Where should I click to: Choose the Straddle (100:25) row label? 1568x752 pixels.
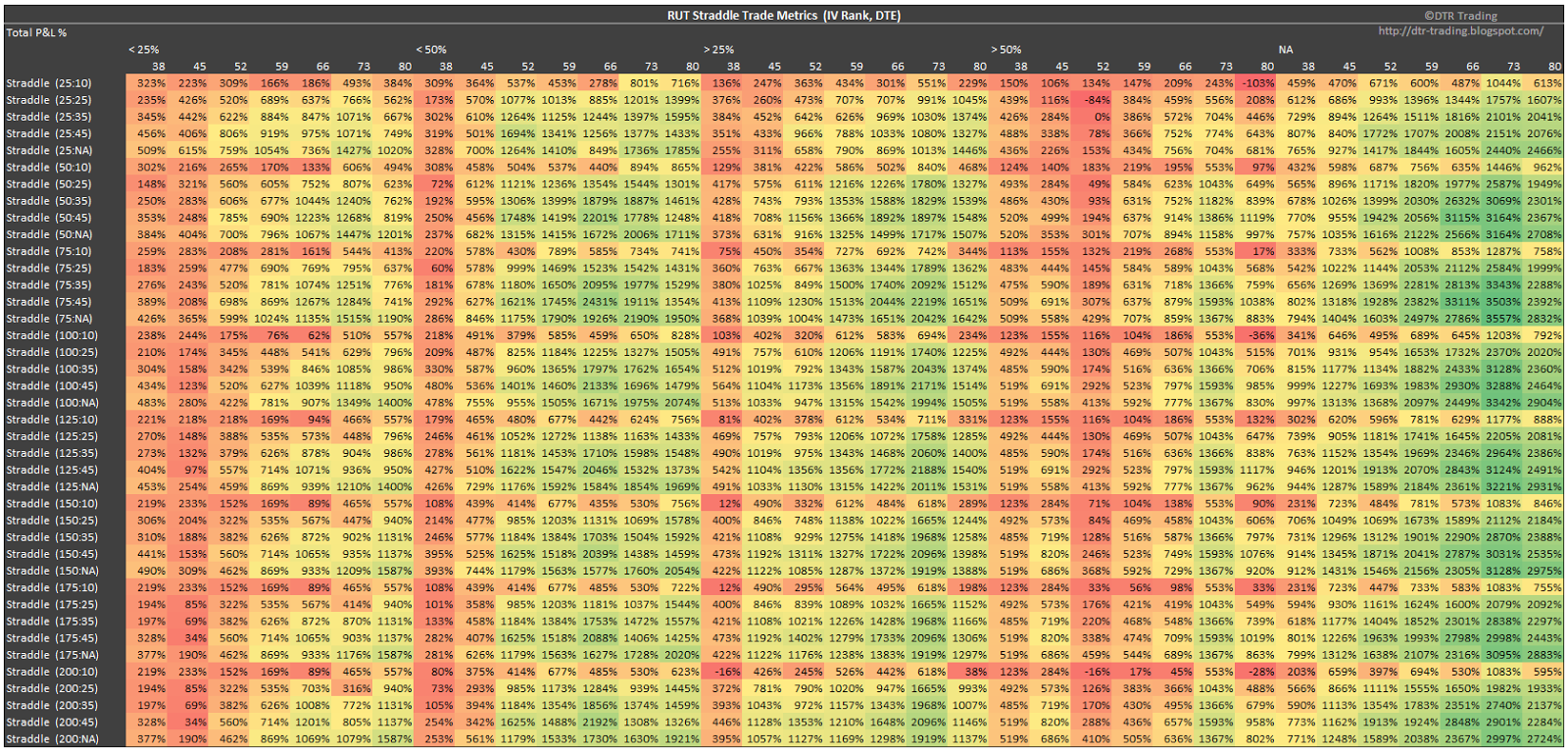(52, 352)
